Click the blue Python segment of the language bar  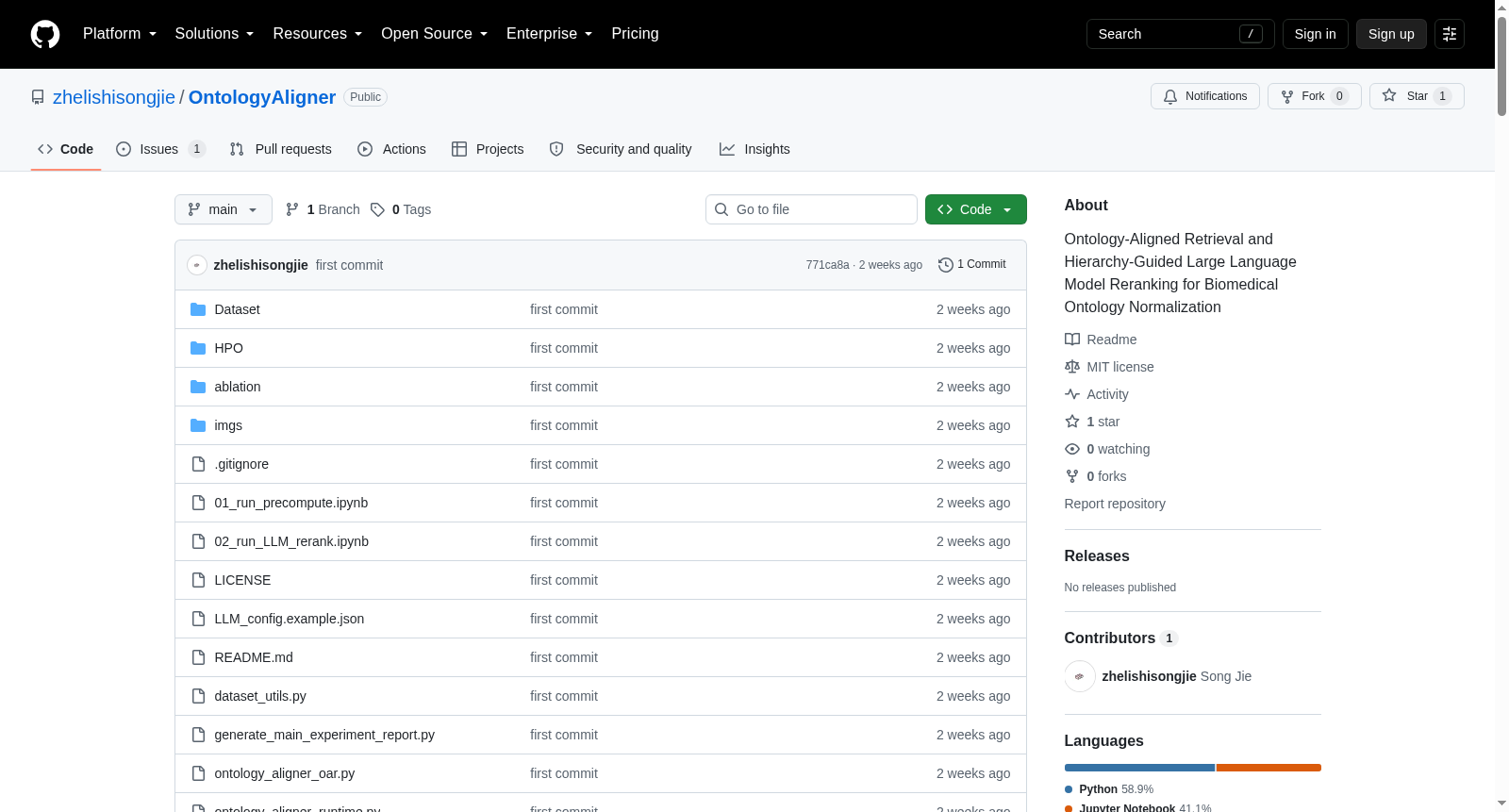tap(1139, 768)
